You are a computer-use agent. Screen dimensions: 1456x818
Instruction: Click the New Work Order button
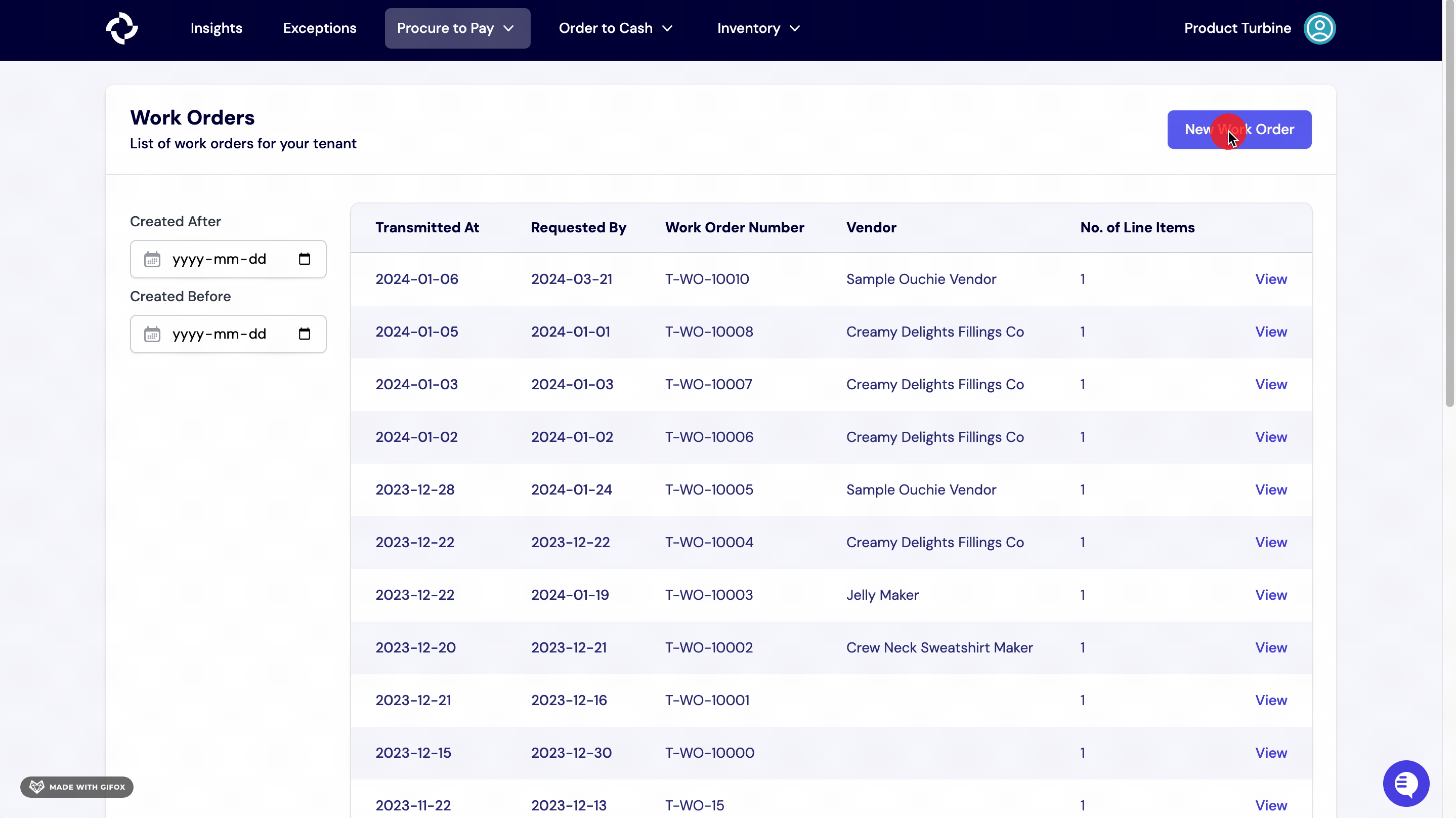[x=1239, y=130]
